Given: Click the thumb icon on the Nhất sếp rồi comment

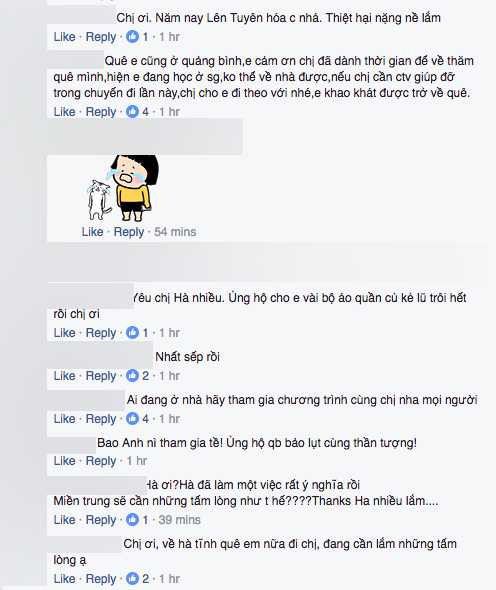Looking at the screenshot, I should 132,375.
